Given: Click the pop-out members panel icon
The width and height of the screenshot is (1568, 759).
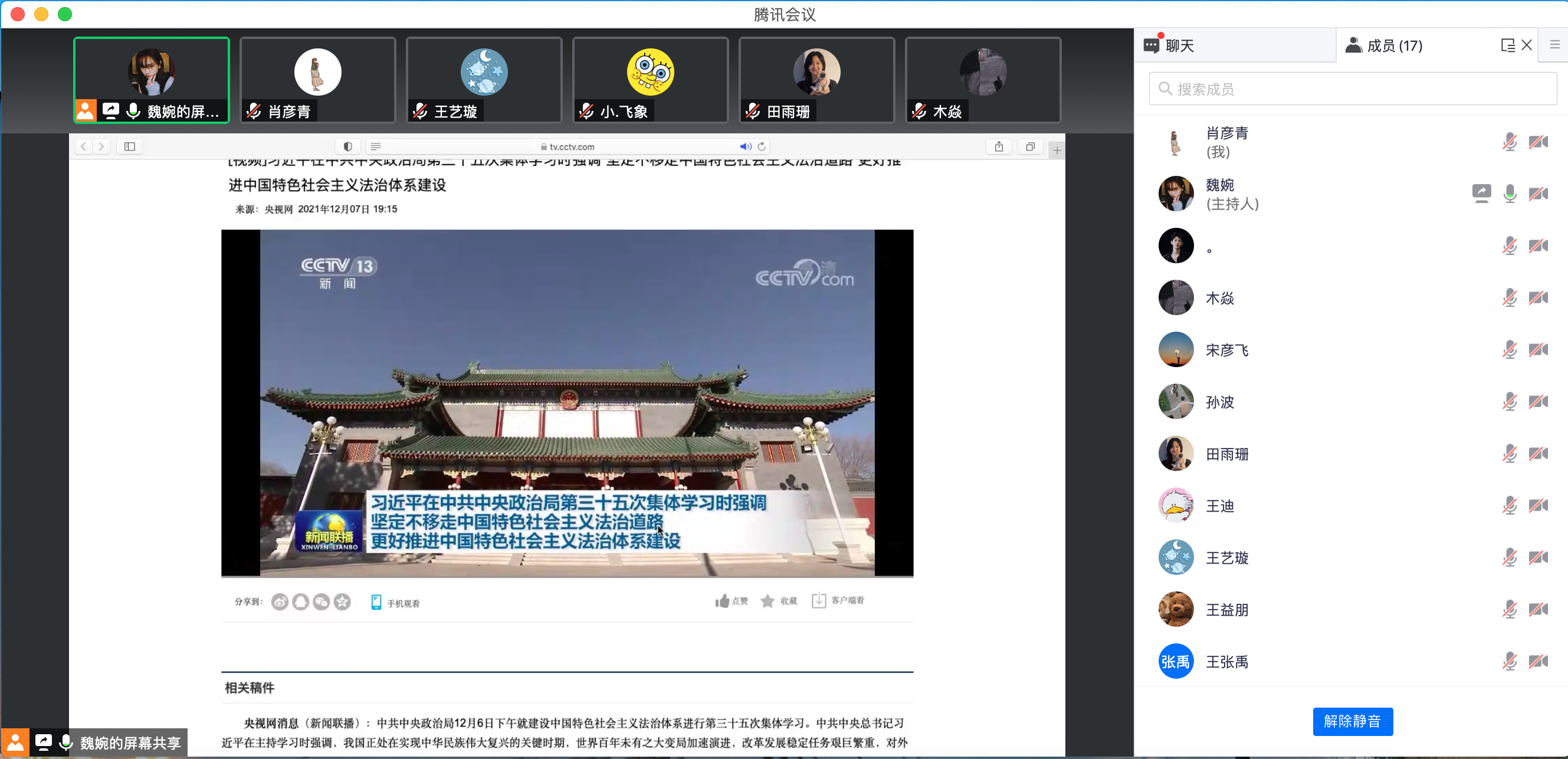Looking at the screenshot, I should (x=1507, y=45).
